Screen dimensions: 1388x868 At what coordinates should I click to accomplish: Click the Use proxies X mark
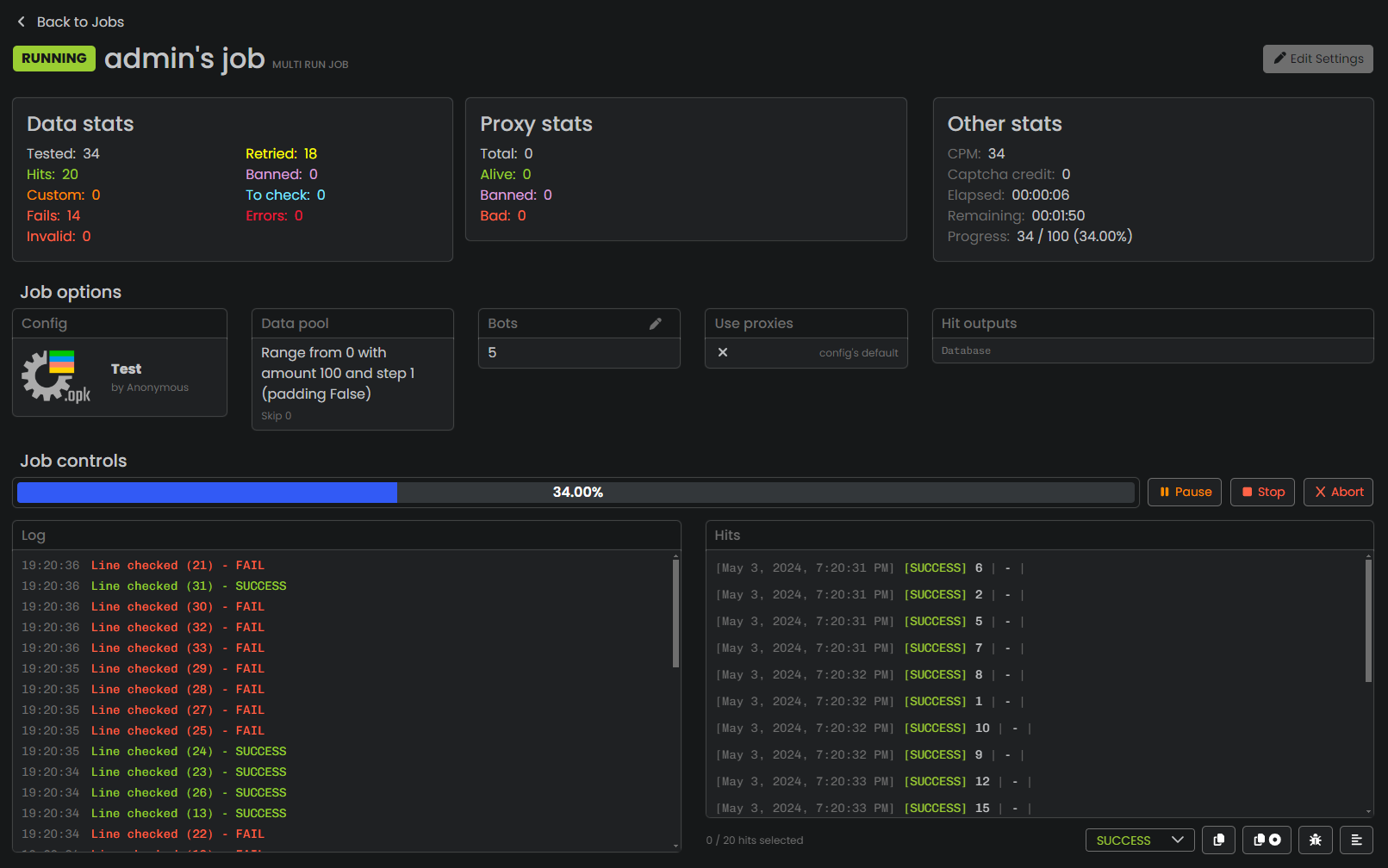point(723,352)
